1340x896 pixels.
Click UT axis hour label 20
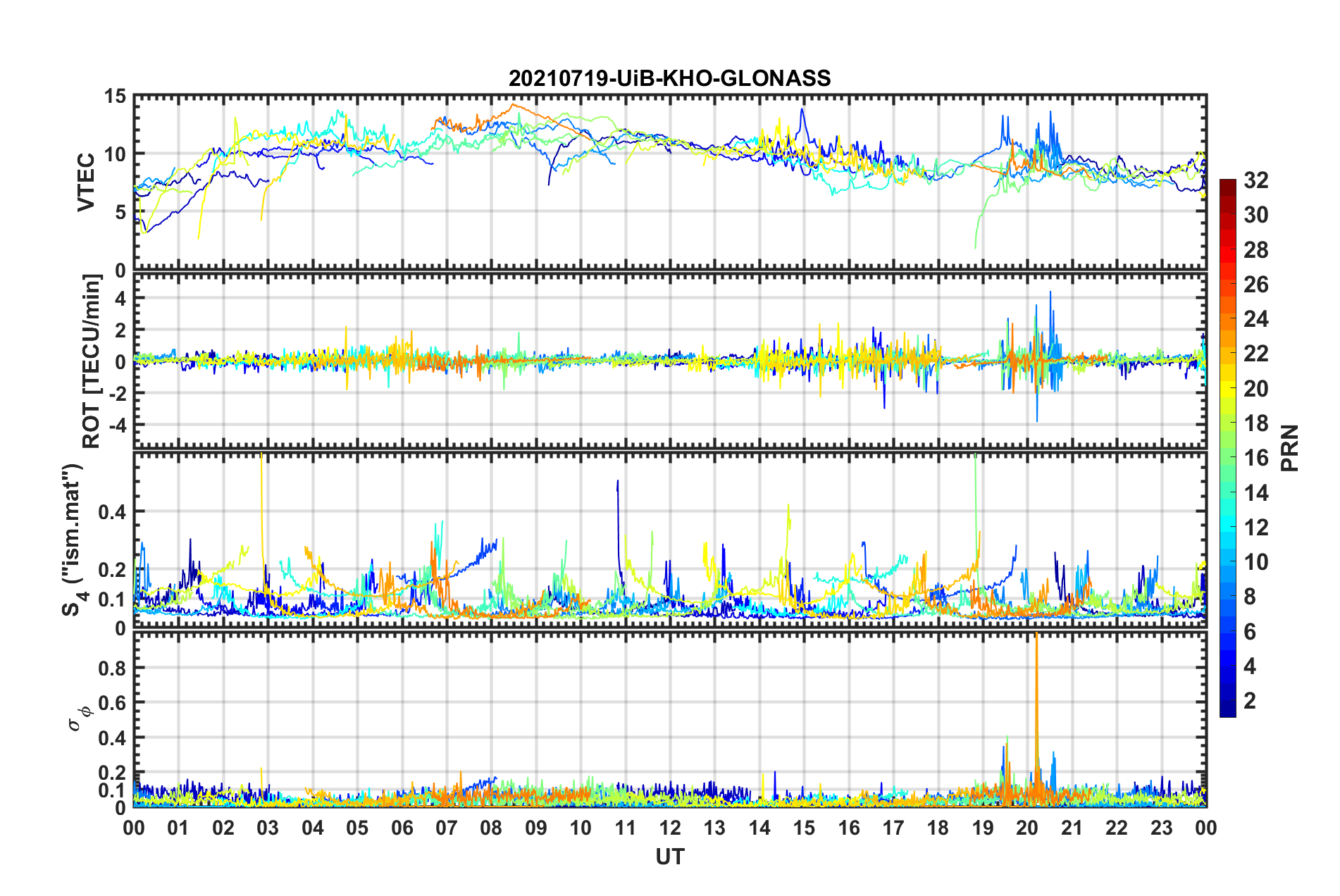coord(1028,828)
